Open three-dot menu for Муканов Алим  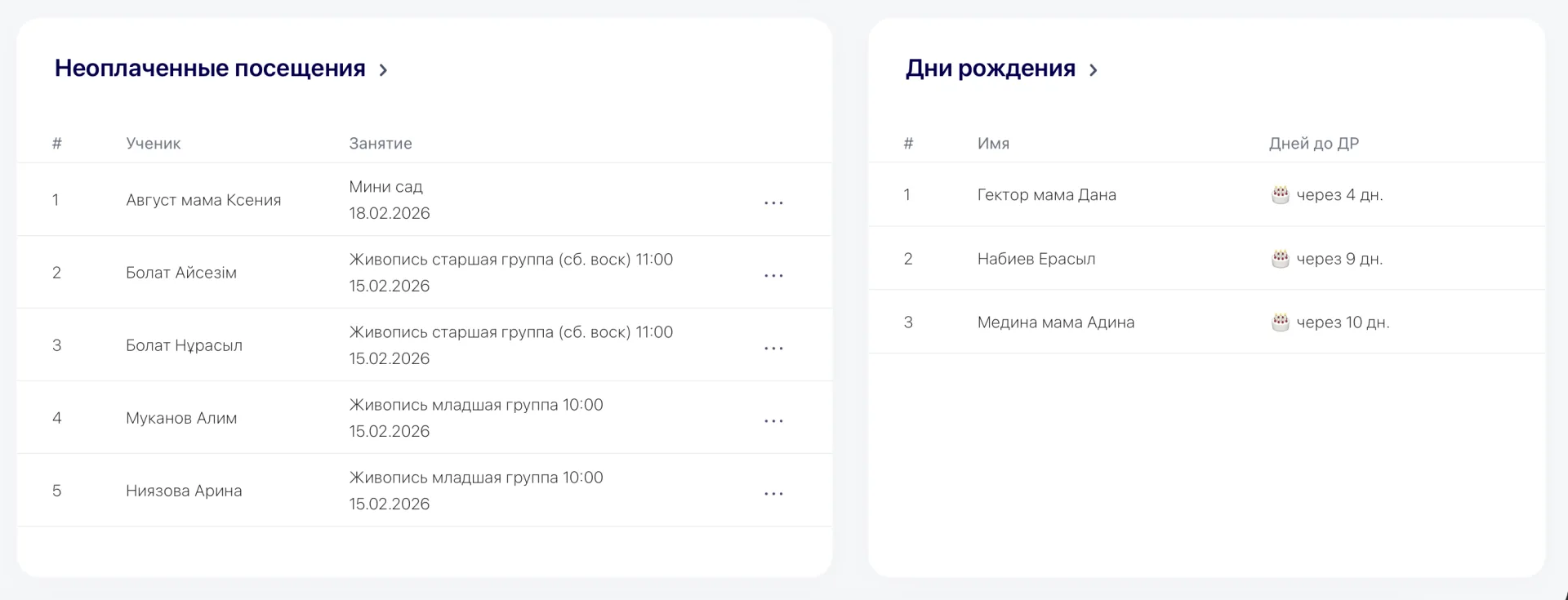pos(773,420)
